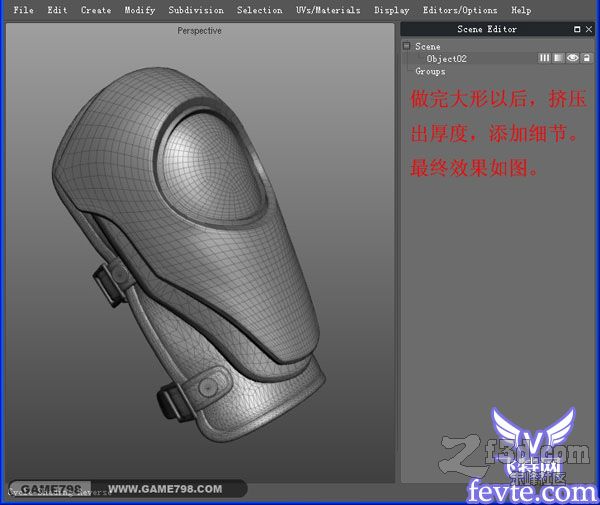Open the Help menu
Viewport: 600px width, 505px height.
521,10
